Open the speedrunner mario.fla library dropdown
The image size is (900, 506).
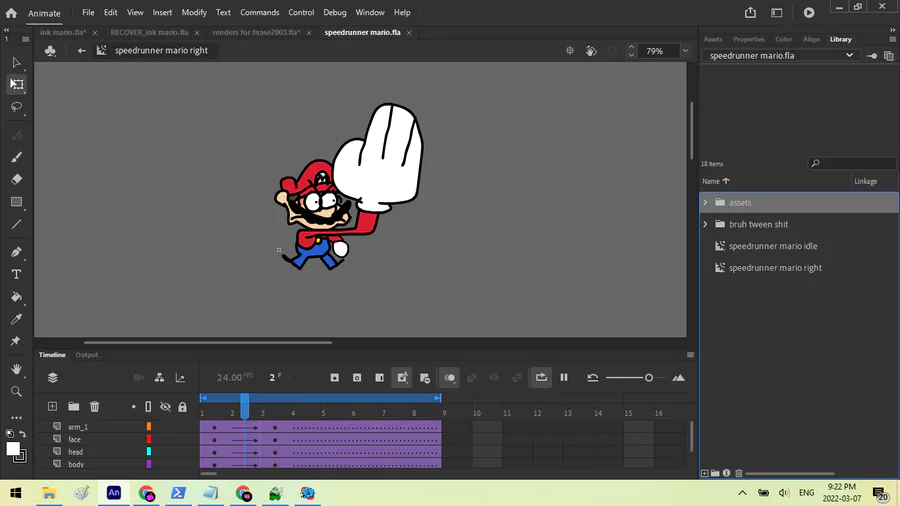click(781, 56)
